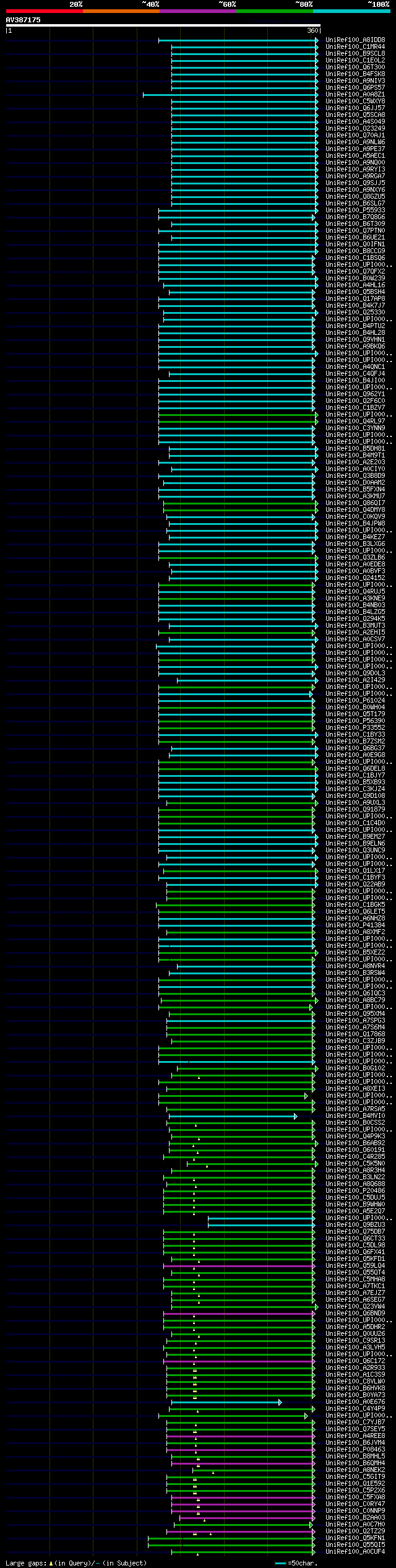Select purple-bar hit UniRef100_Q6BND9

click(x=355, y=1314)
